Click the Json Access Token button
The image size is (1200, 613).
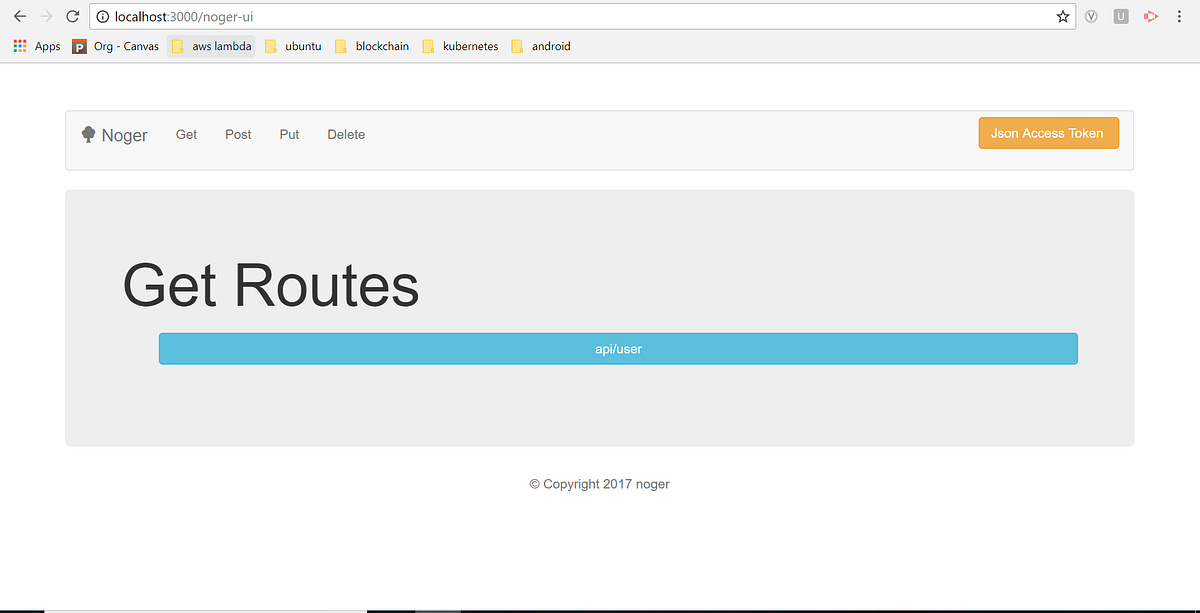click(x=1048, y=132)
